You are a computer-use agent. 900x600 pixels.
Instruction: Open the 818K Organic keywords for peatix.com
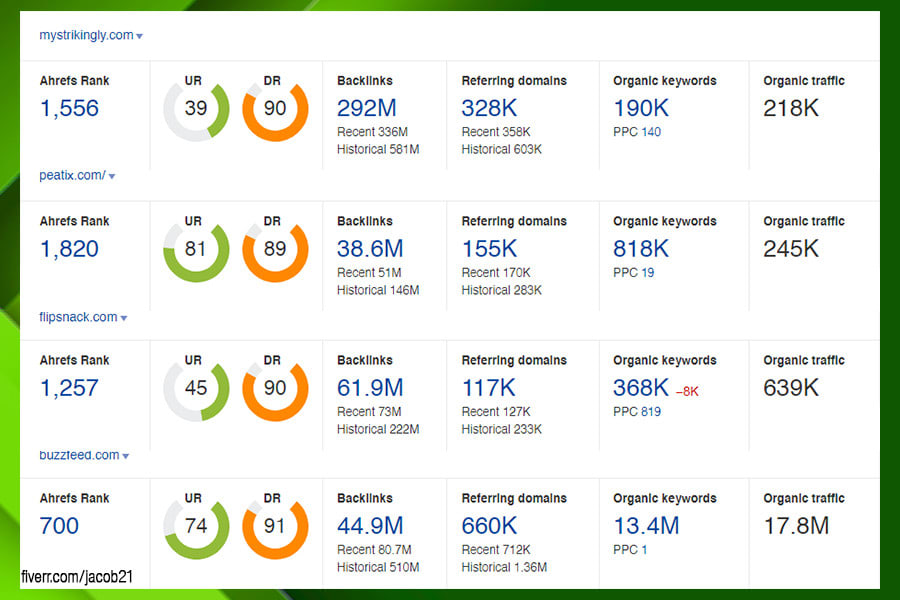639,247
